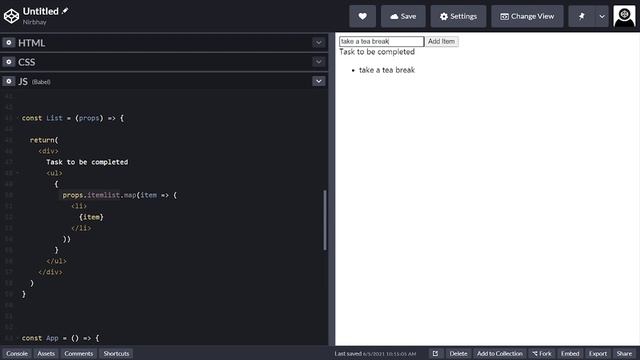
Task: Open the Comments panel
Action: tap(78, 353)
